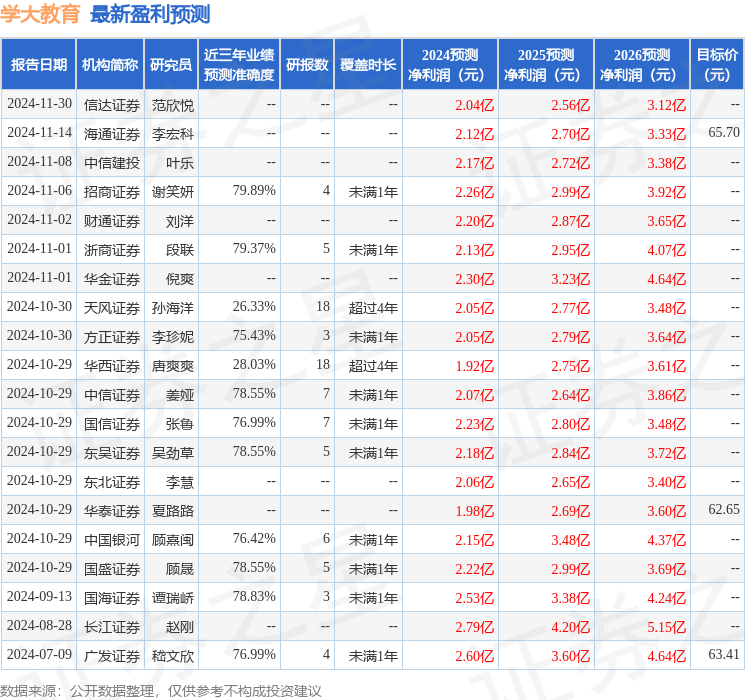The height and width of the screenshot is (700, 745).
Task: Click the 最新盈利预测 title text
Action: click(150, 14)
